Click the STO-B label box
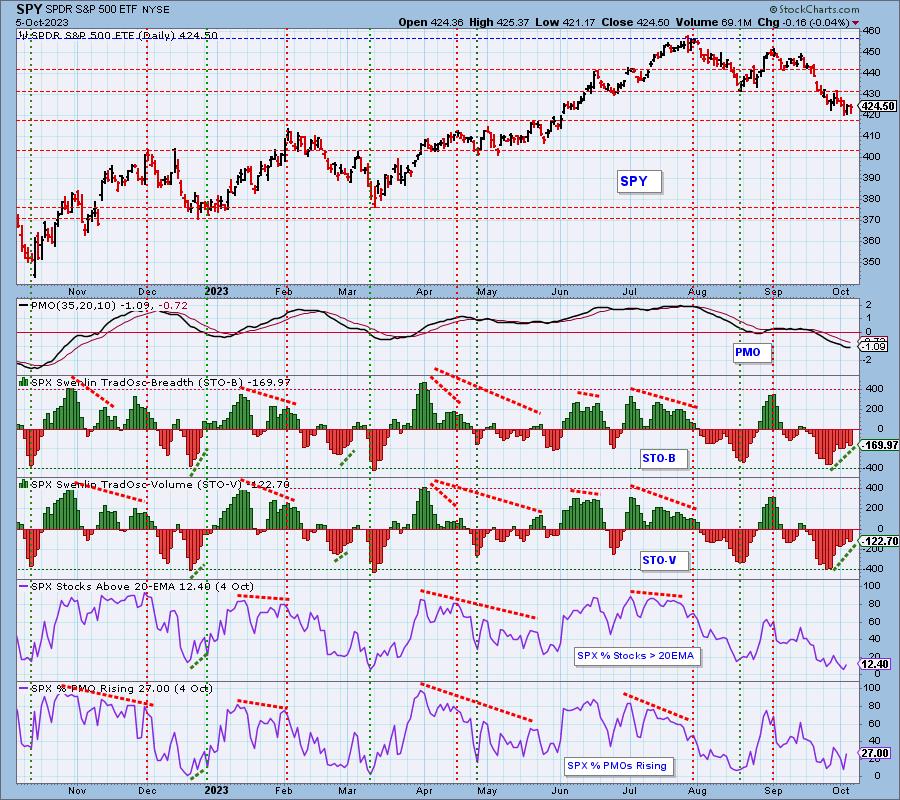Screen dimensions: 900x800 (663, 459)
